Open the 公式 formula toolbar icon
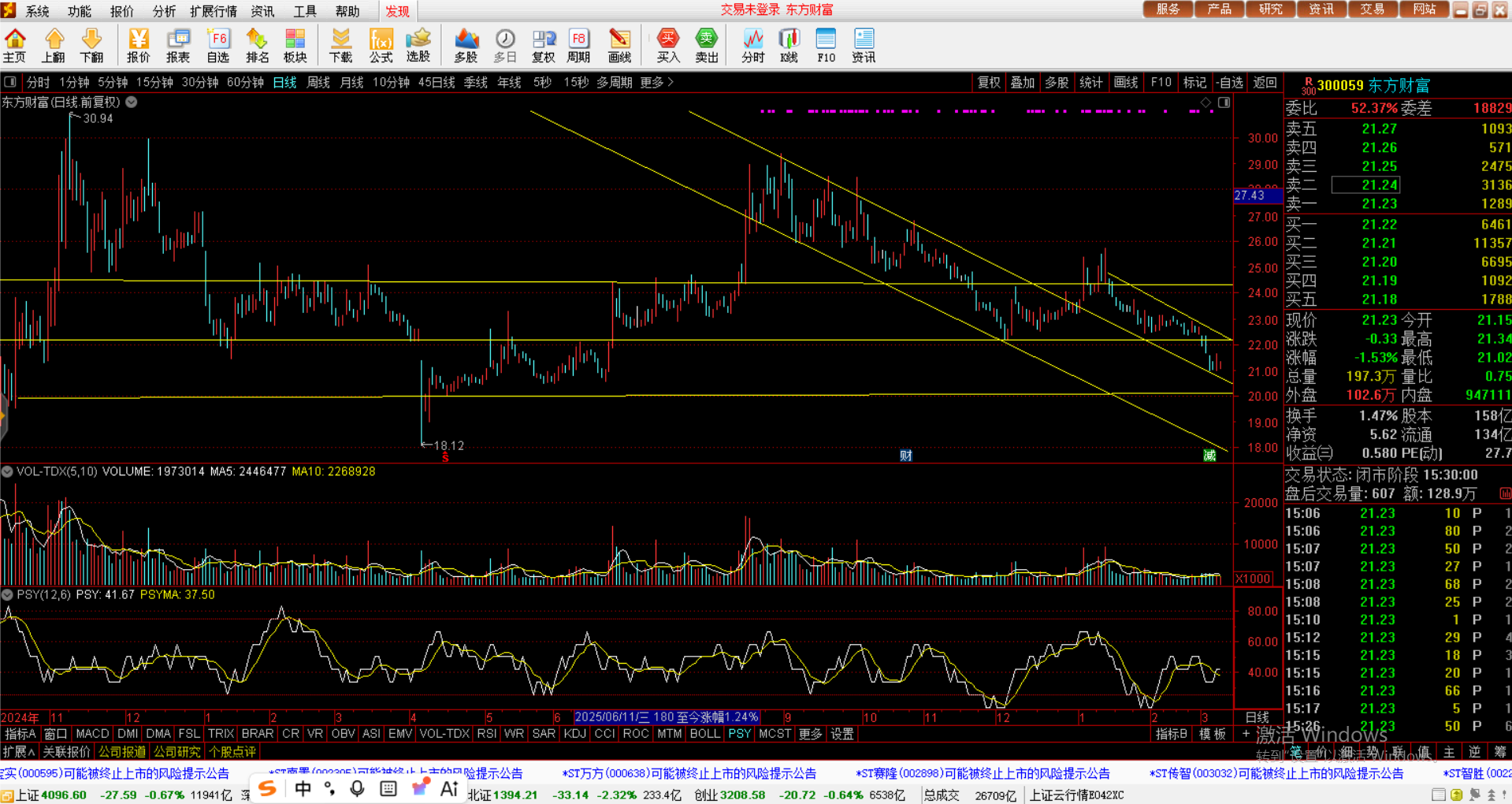The height and width of the screenshot is (804, 1512). [381, 46]
